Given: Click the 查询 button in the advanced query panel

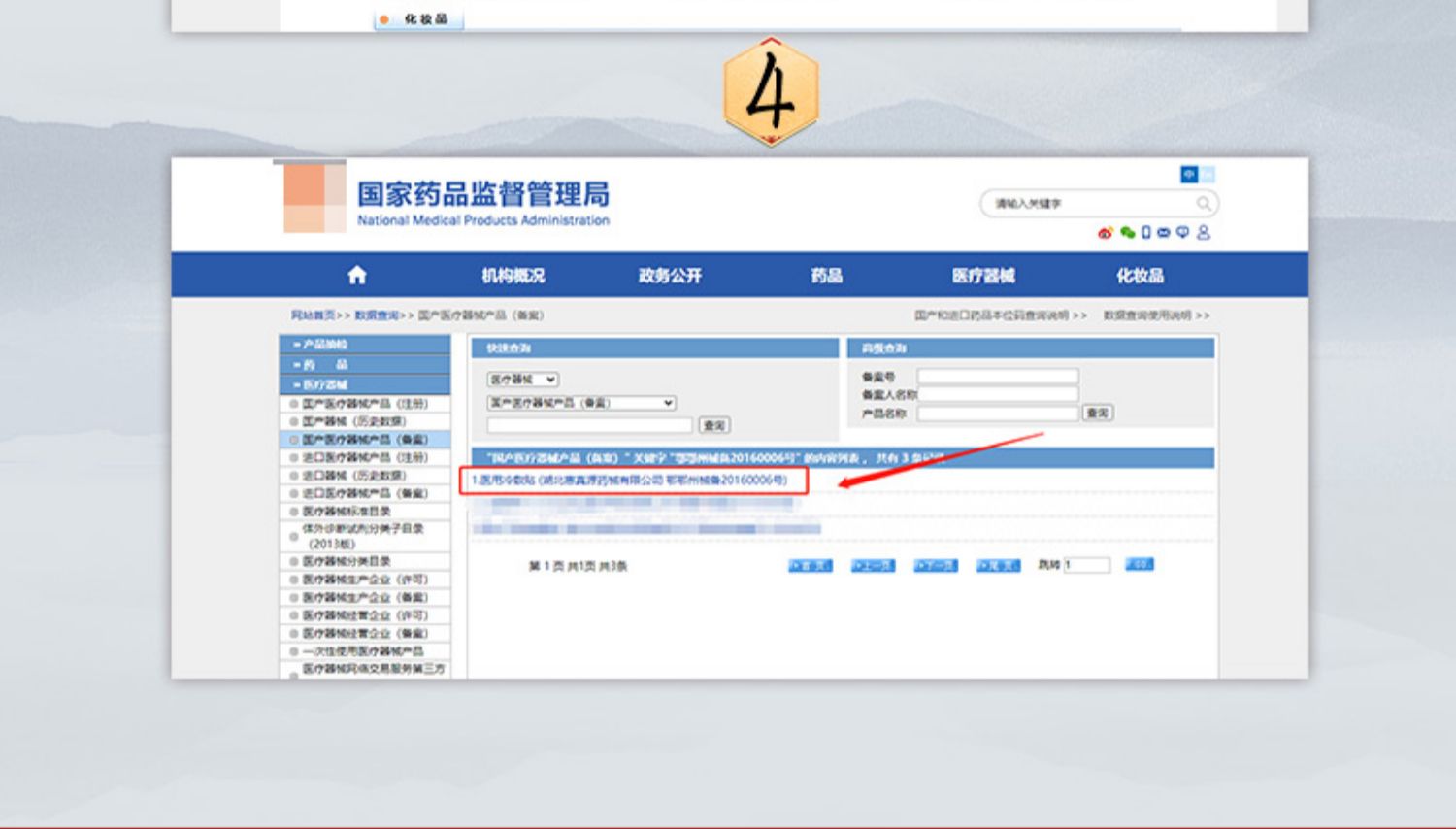Looking at the screenshot, I should (1099, 414).
